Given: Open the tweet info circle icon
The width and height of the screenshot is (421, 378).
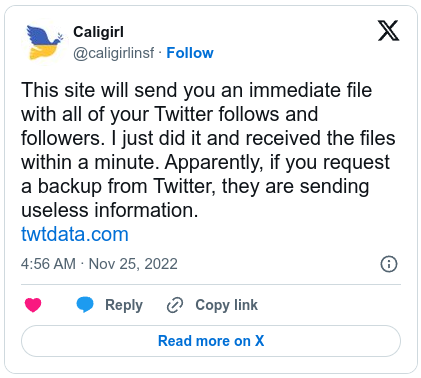Looking at the screenshot, I should pos(389,264).
